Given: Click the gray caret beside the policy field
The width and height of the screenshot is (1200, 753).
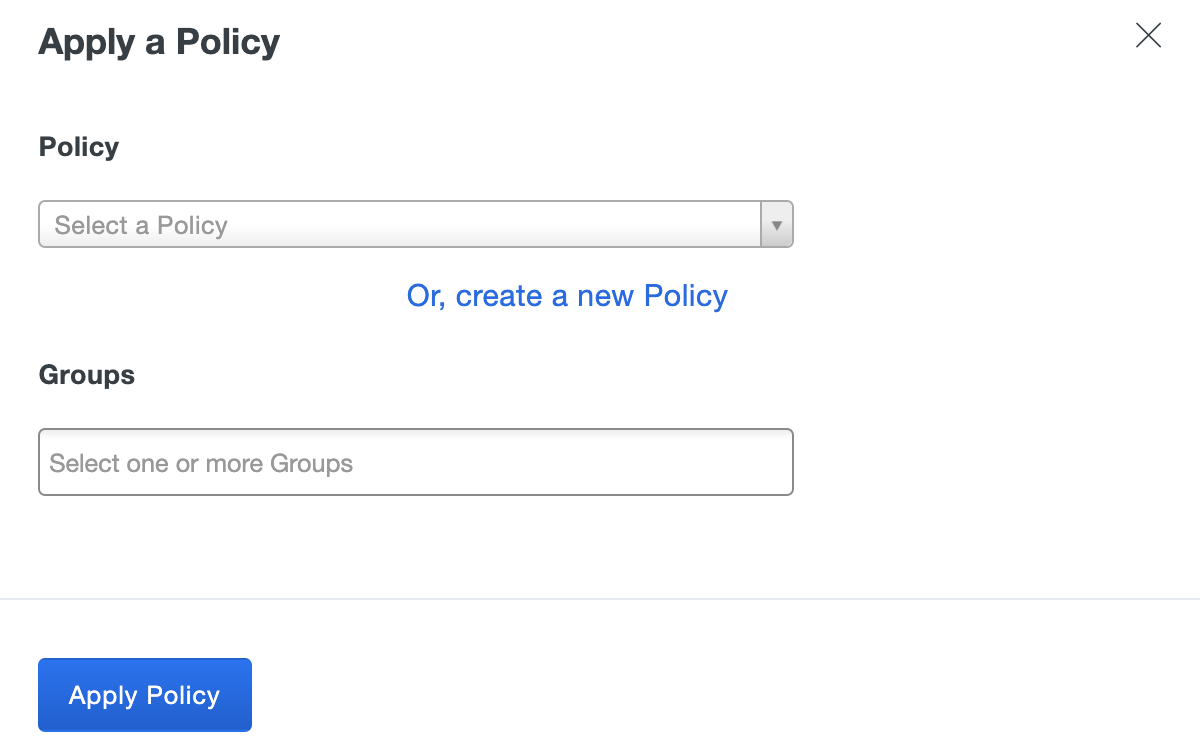Looking at the screenshot, I should coord(776,224).
